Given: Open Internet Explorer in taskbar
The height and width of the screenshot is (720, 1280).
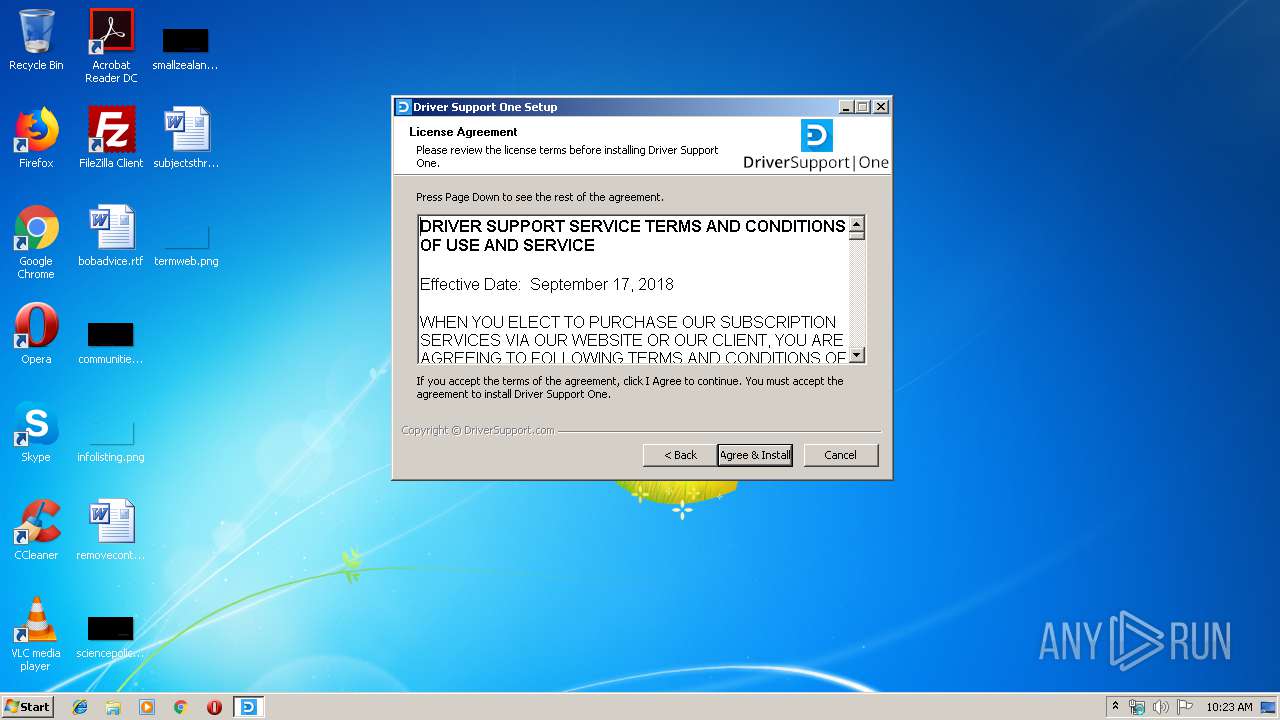Looking at the screenshot, I should coord(80,707).
